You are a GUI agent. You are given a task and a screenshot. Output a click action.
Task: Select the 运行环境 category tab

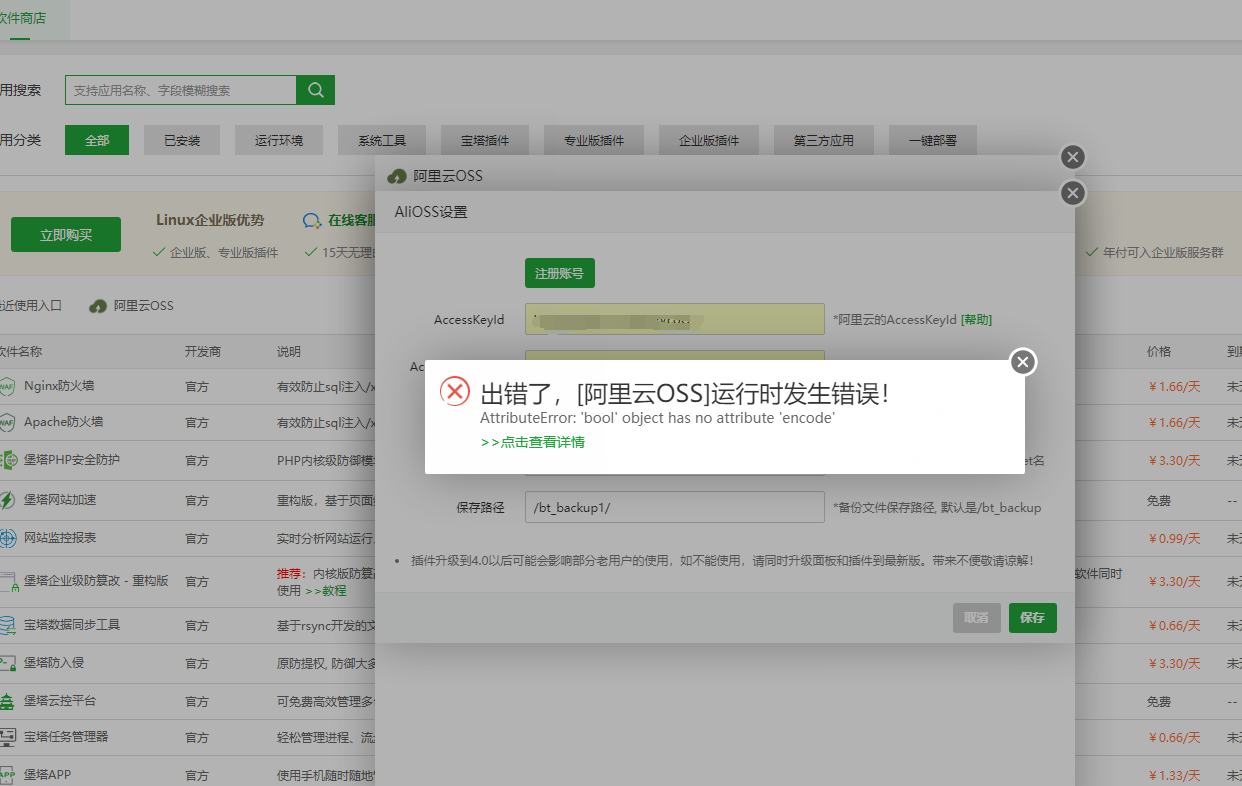click(x=279, y=140)
